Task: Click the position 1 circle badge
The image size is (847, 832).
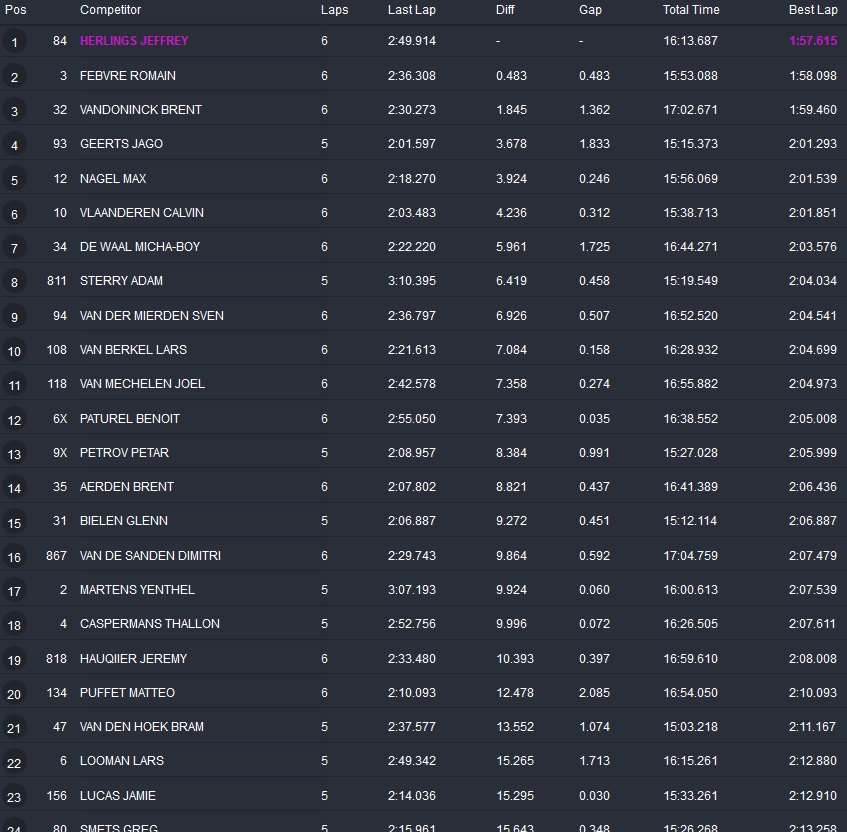Action: [14, 42]
